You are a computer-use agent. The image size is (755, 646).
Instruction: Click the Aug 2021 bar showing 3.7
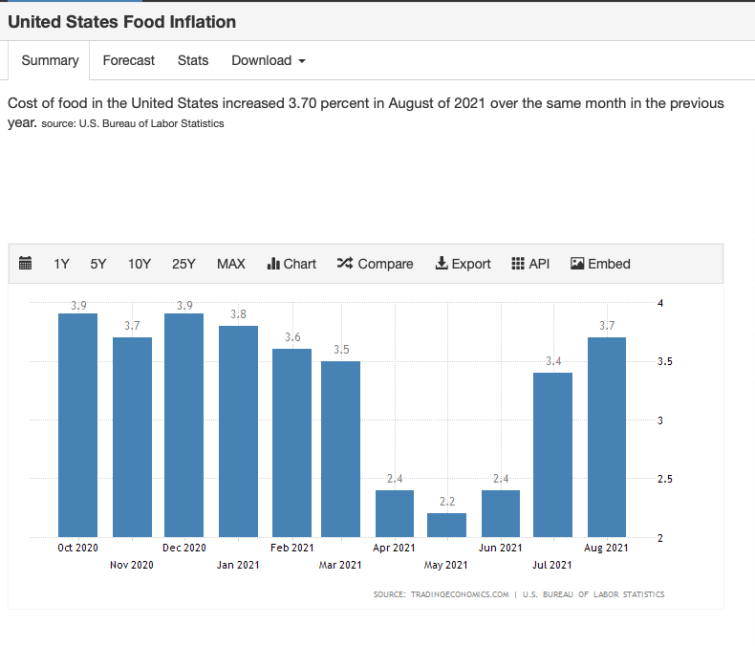coord(607,437)
